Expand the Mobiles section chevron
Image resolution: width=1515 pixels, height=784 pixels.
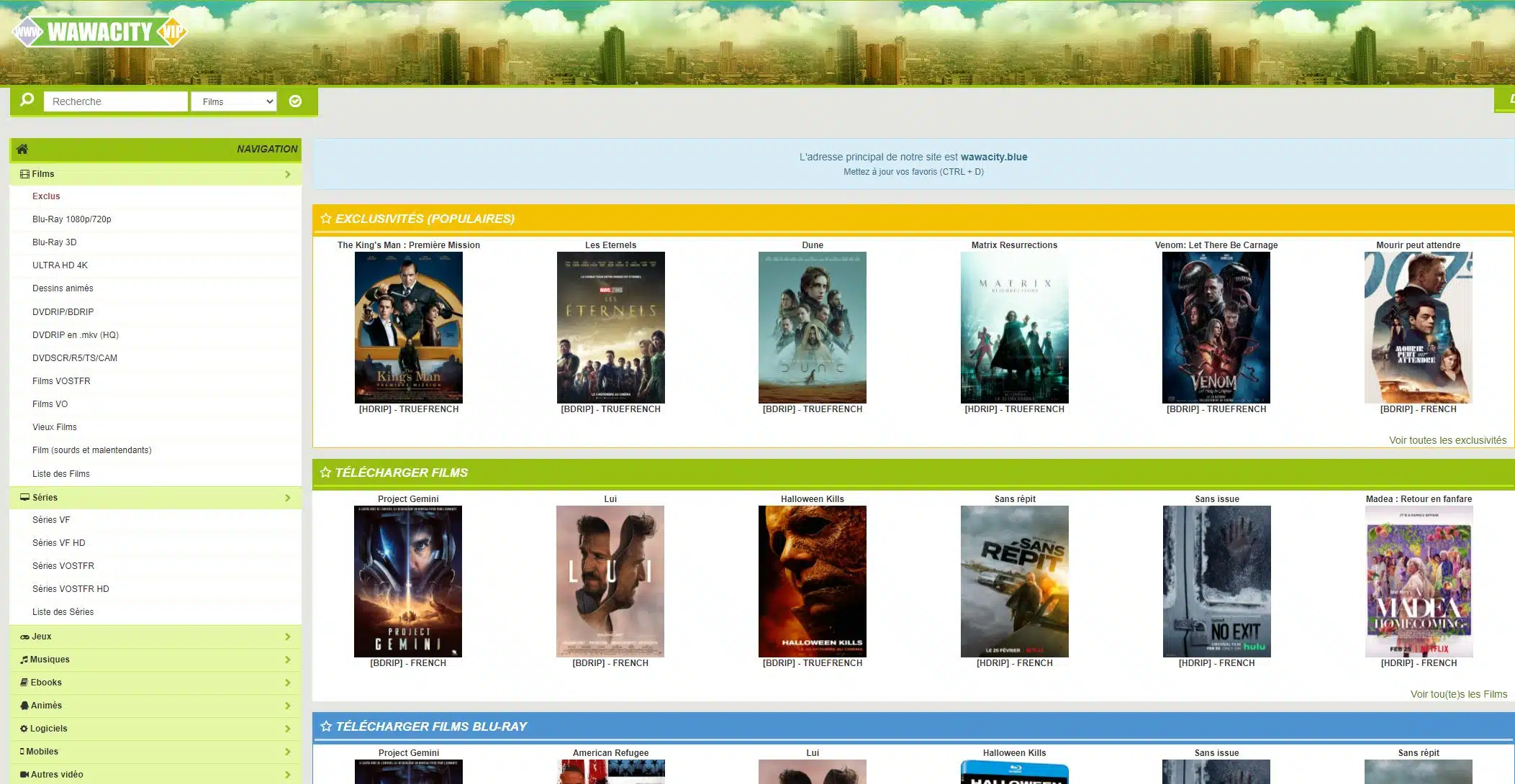click(288, 752)
